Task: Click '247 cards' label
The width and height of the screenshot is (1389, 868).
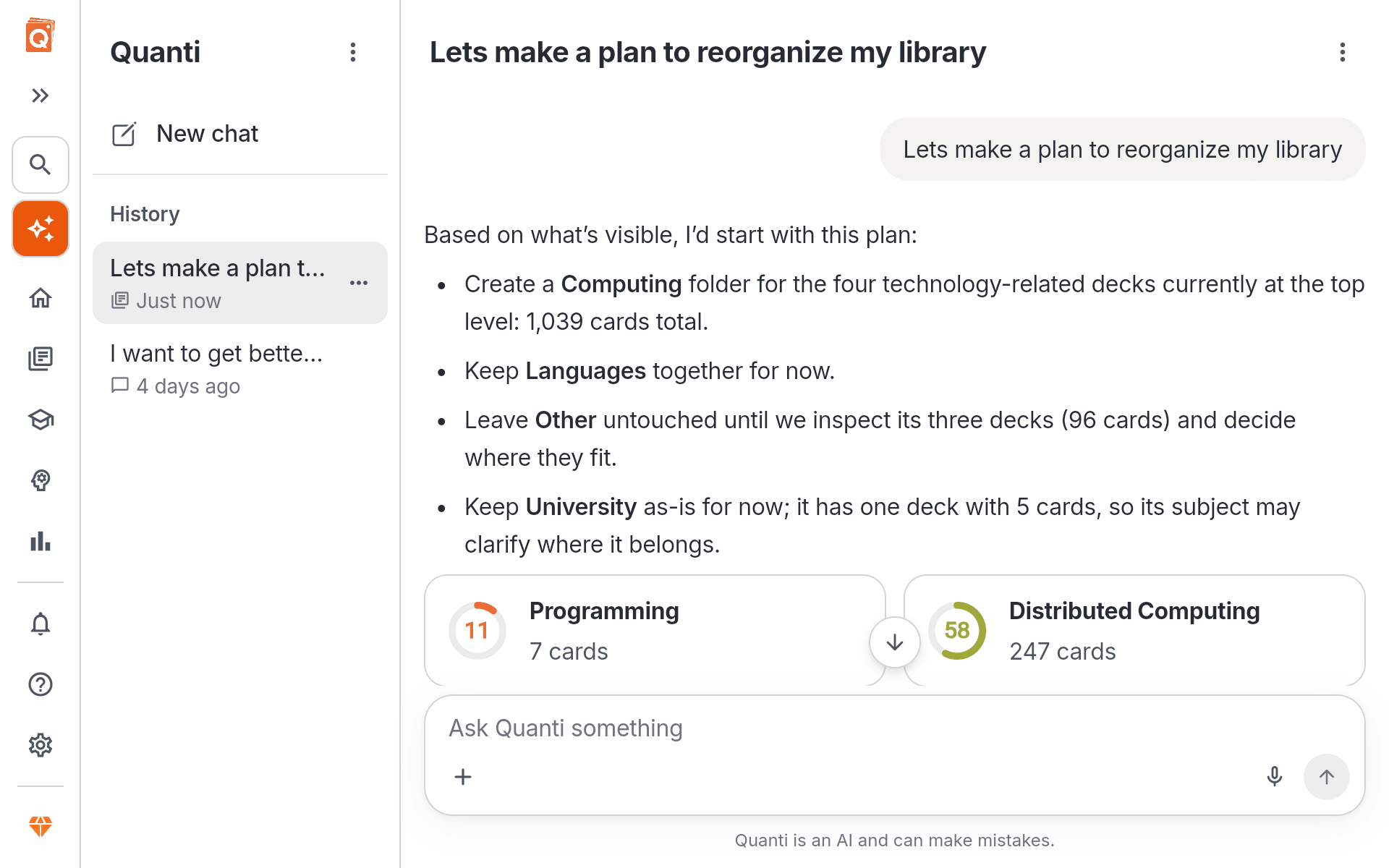Action: (1063, 652)
